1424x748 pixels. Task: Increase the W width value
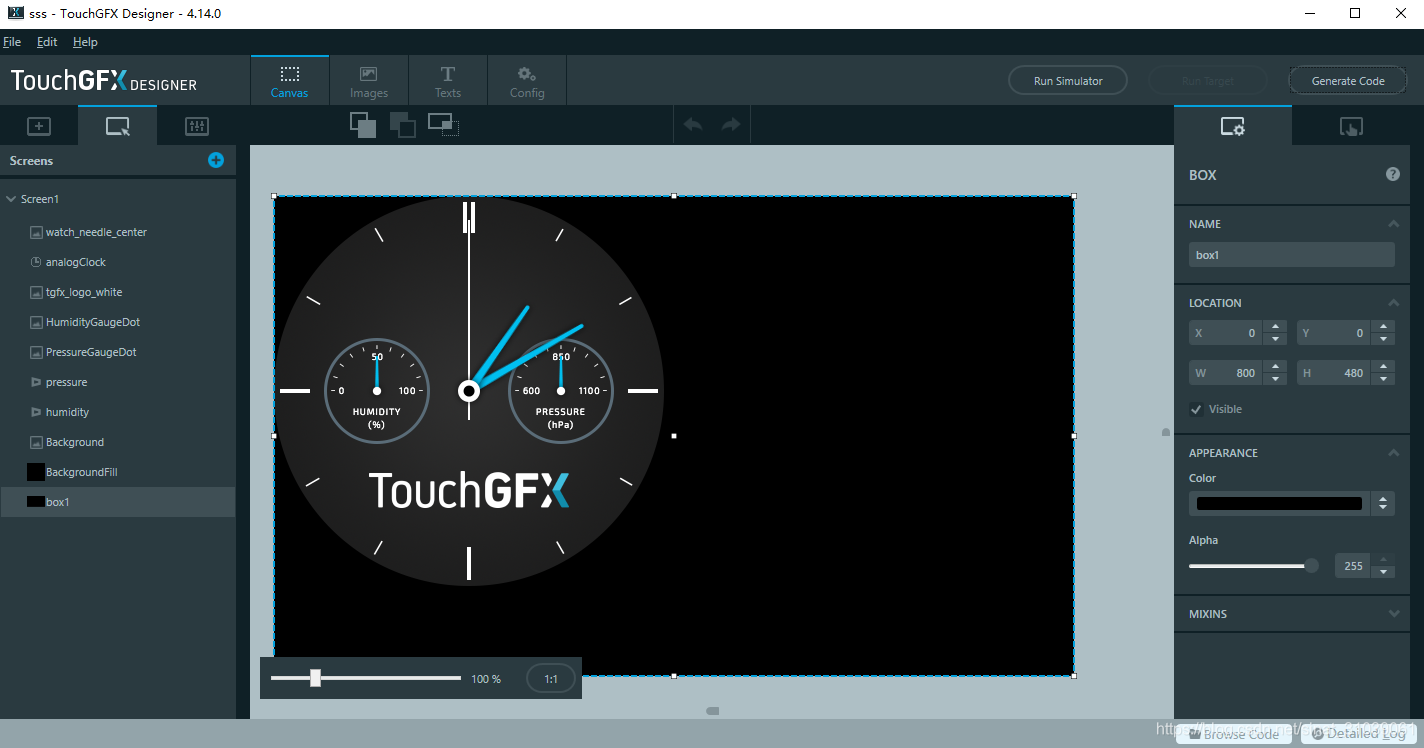1275,367
